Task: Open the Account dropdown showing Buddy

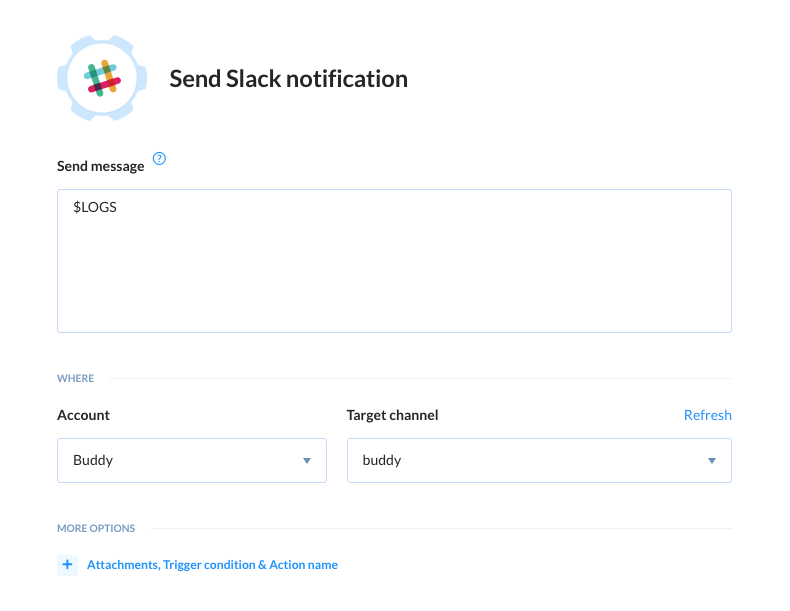Action: (x=192, y=460)
